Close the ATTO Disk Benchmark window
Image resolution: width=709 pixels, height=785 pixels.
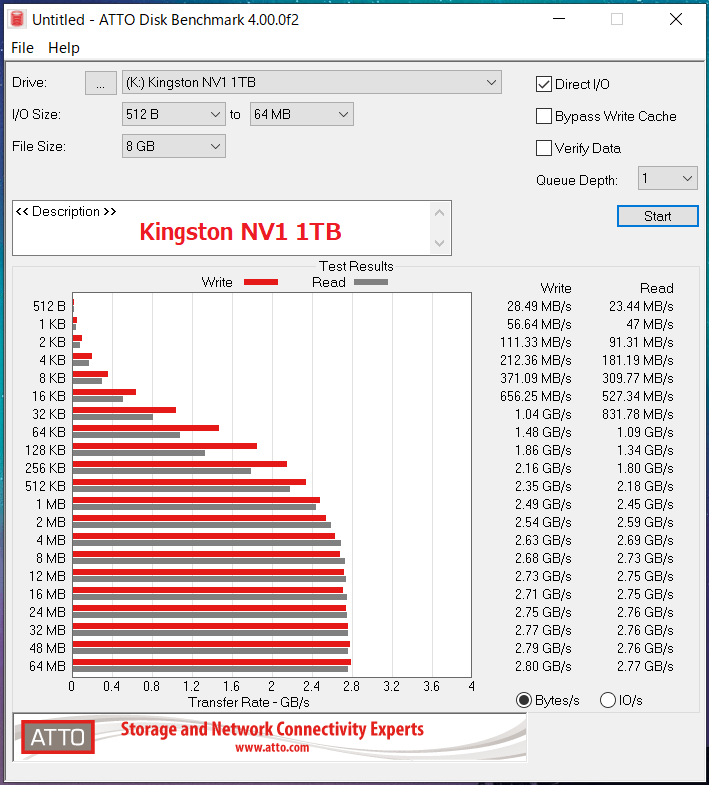pos(677,19)
